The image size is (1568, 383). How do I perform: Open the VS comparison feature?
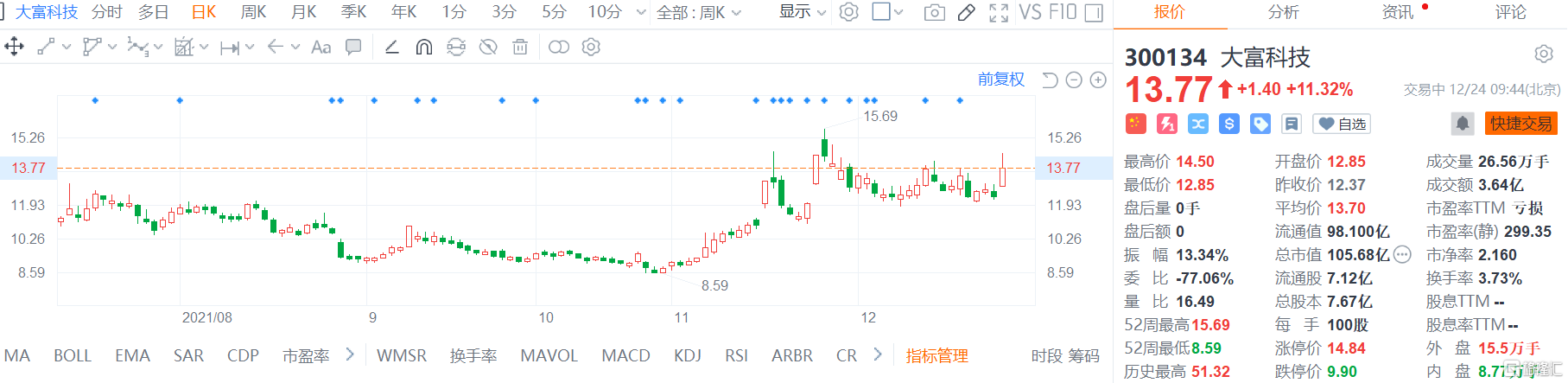tap(1030, 12)
